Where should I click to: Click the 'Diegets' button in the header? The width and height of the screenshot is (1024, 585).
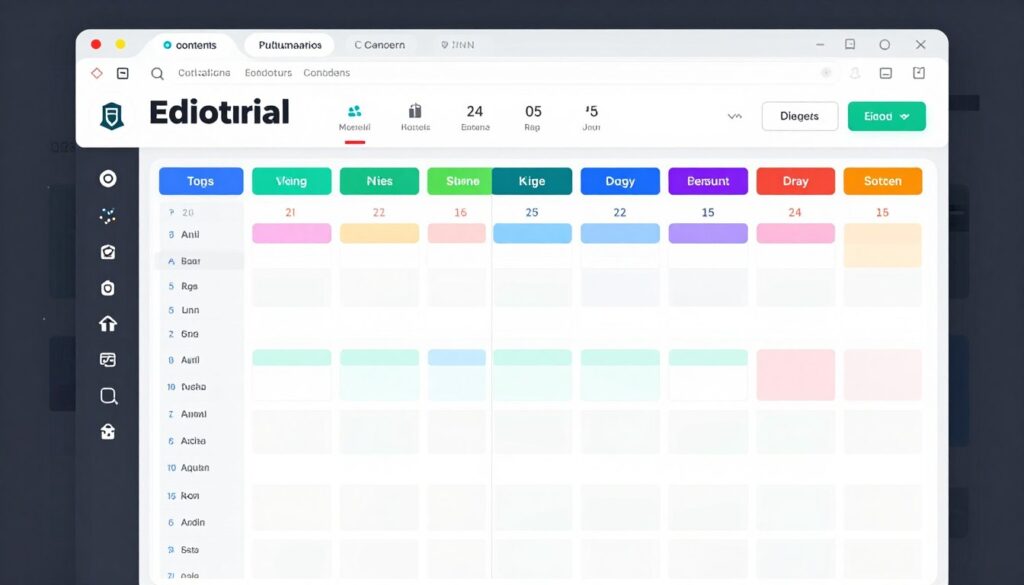pos(799,116)
